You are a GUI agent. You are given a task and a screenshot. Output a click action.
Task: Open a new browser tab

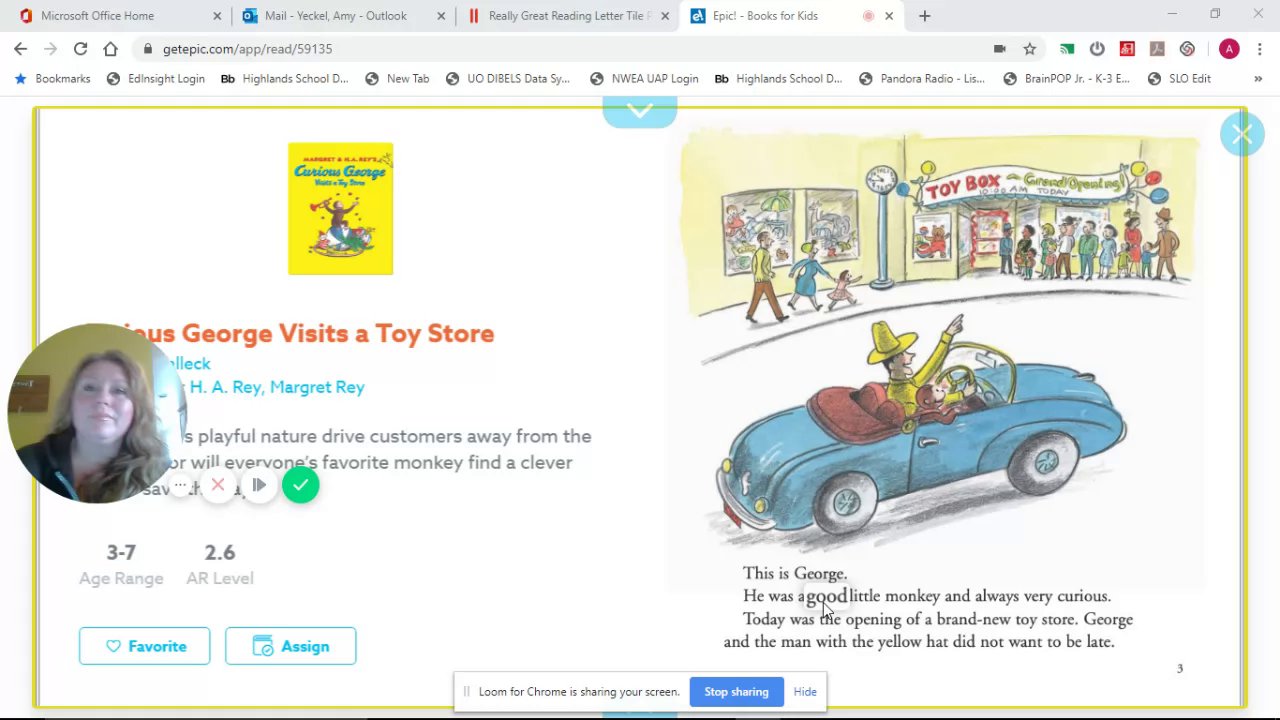tap(925, 16)
